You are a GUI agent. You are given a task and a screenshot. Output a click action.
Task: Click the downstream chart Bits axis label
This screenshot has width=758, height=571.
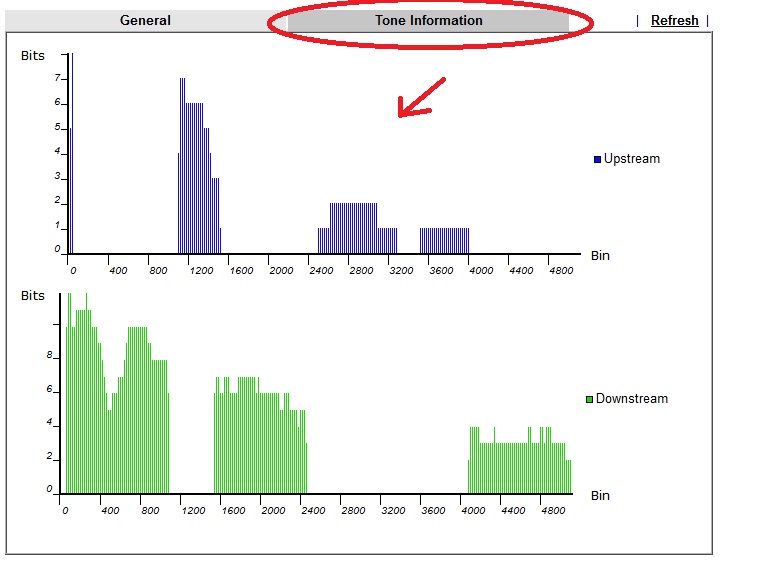pos(32,295)
